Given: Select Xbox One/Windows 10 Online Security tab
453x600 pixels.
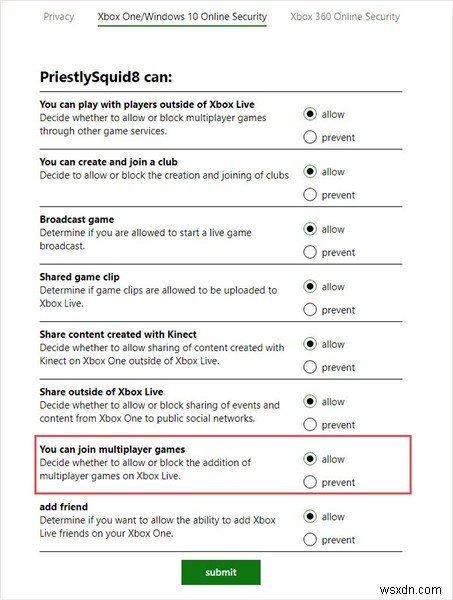Looking at the screenshot, I should pos(182,16).
